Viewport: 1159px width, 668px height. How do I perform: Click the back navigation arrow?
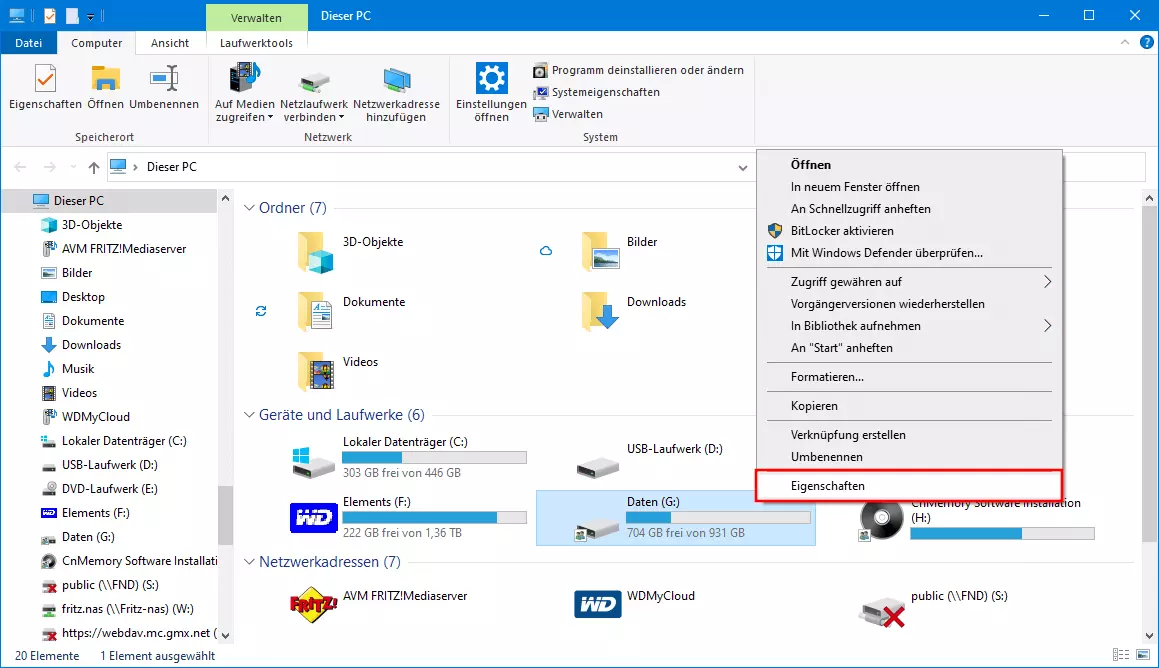[x=21, y=167]
